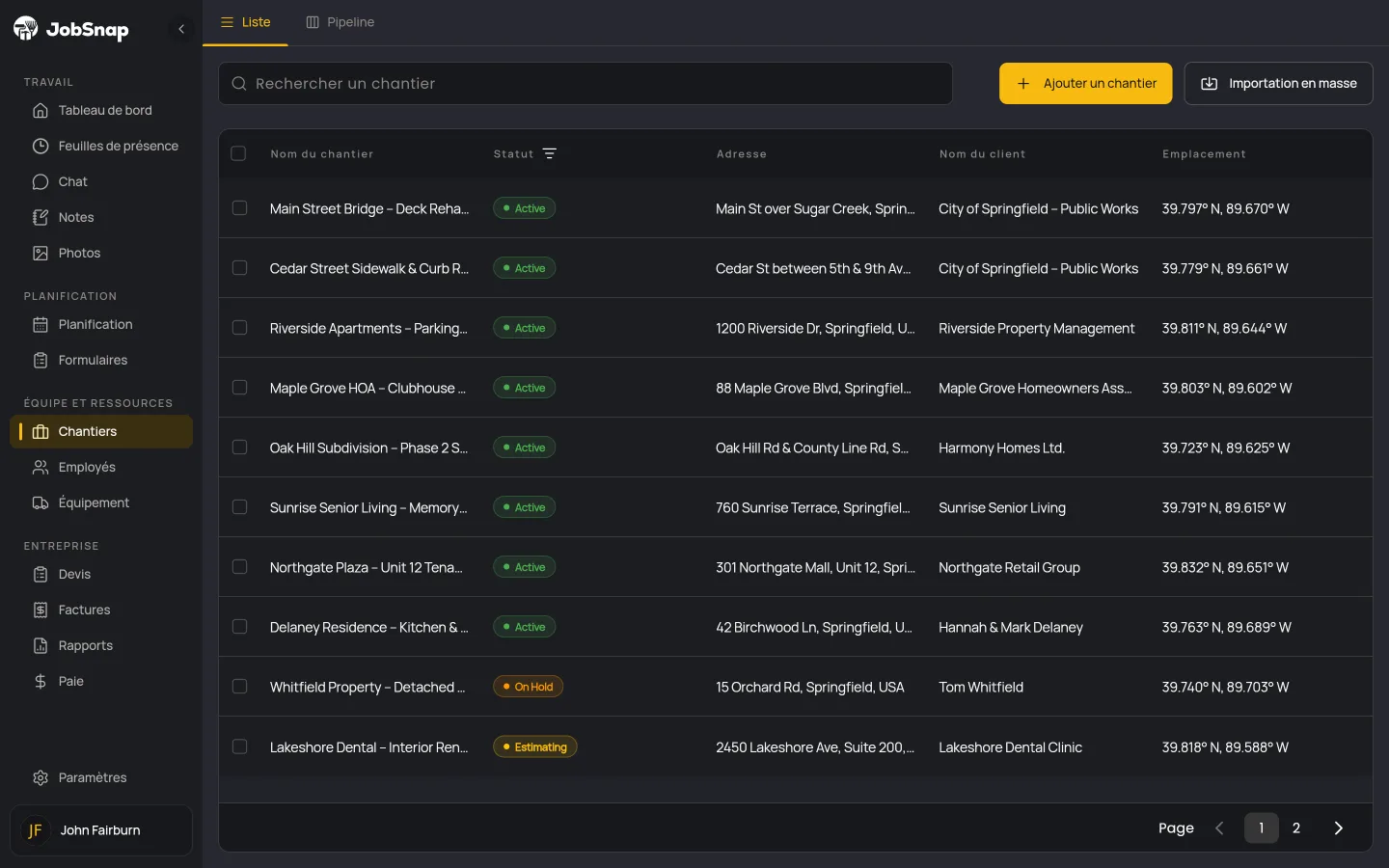Viewport: 1389px width, 868px height.
Task: Check the Cedar Street Sidewalk row checkbox
Action: 240,268
